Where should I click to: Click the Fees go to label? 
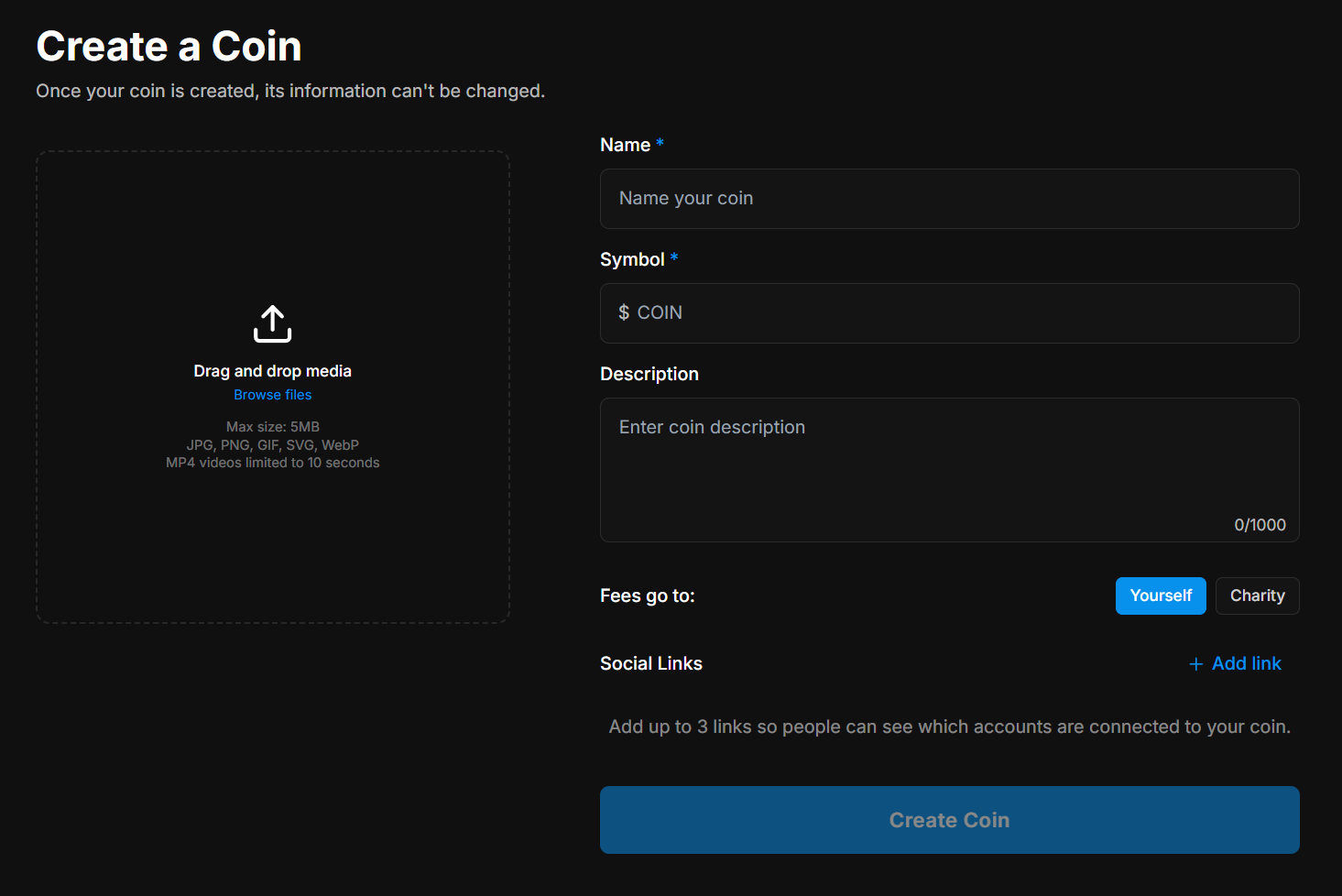click(x=647, y=596)
